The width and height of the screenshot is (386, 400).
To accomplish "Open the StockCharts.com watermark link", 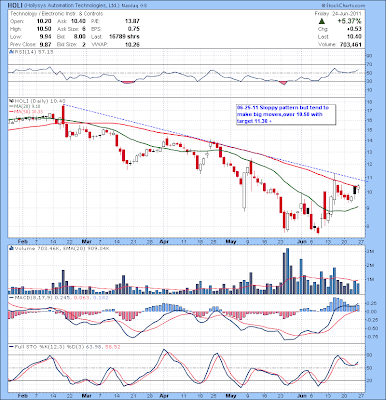I will 344,6.
